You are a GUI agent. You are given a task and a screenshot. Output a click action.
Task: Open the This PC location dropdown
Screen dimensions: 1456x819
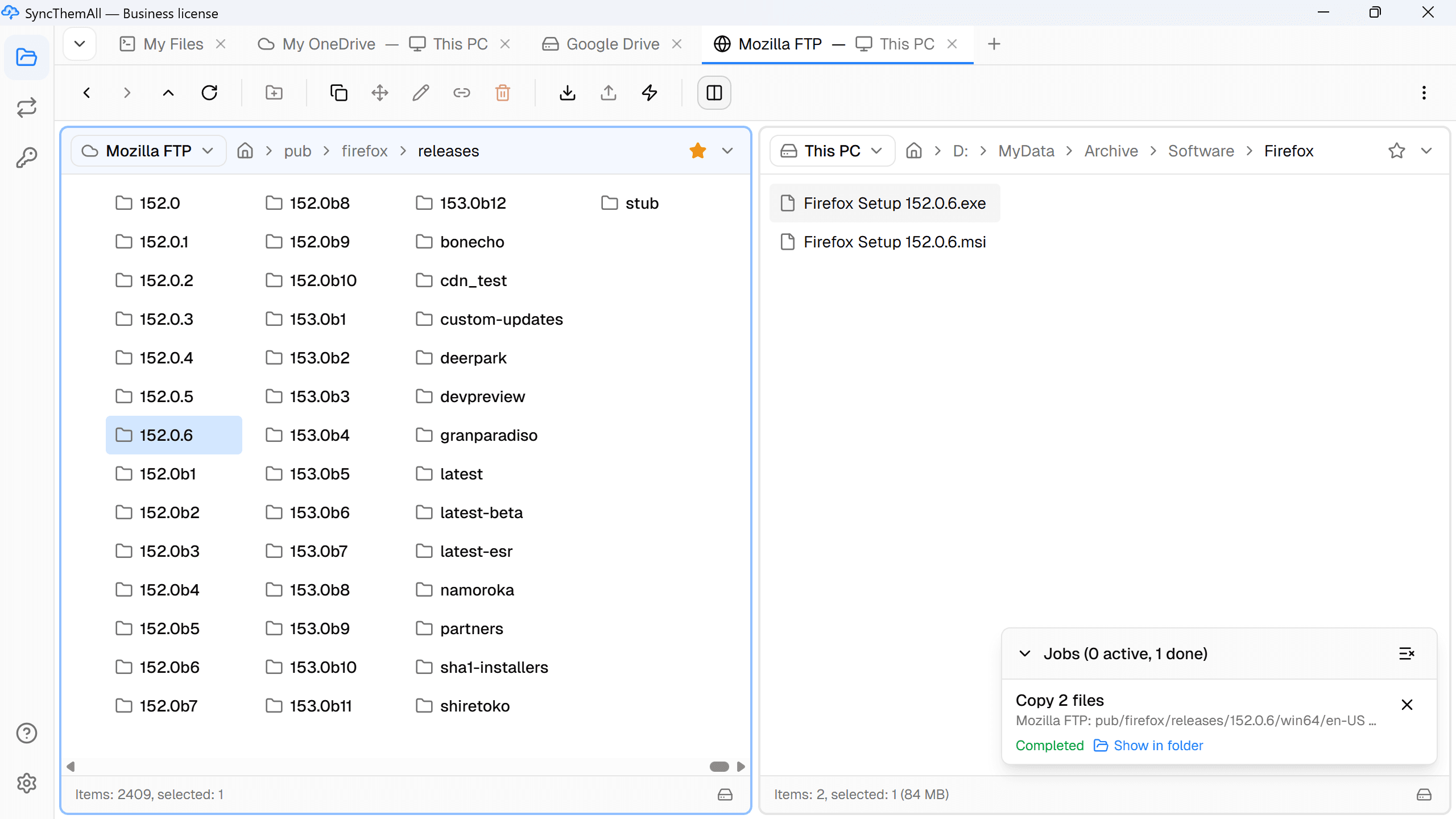click(833, 151)
